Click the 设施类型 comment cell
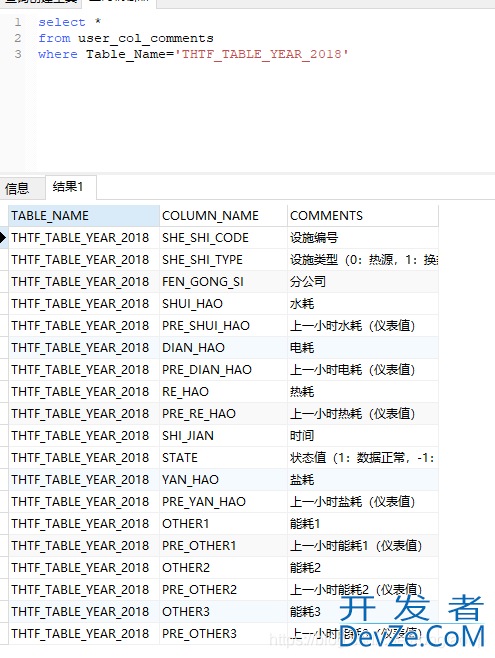The height and width of the screenshot is (658, 495). [363, 260]
